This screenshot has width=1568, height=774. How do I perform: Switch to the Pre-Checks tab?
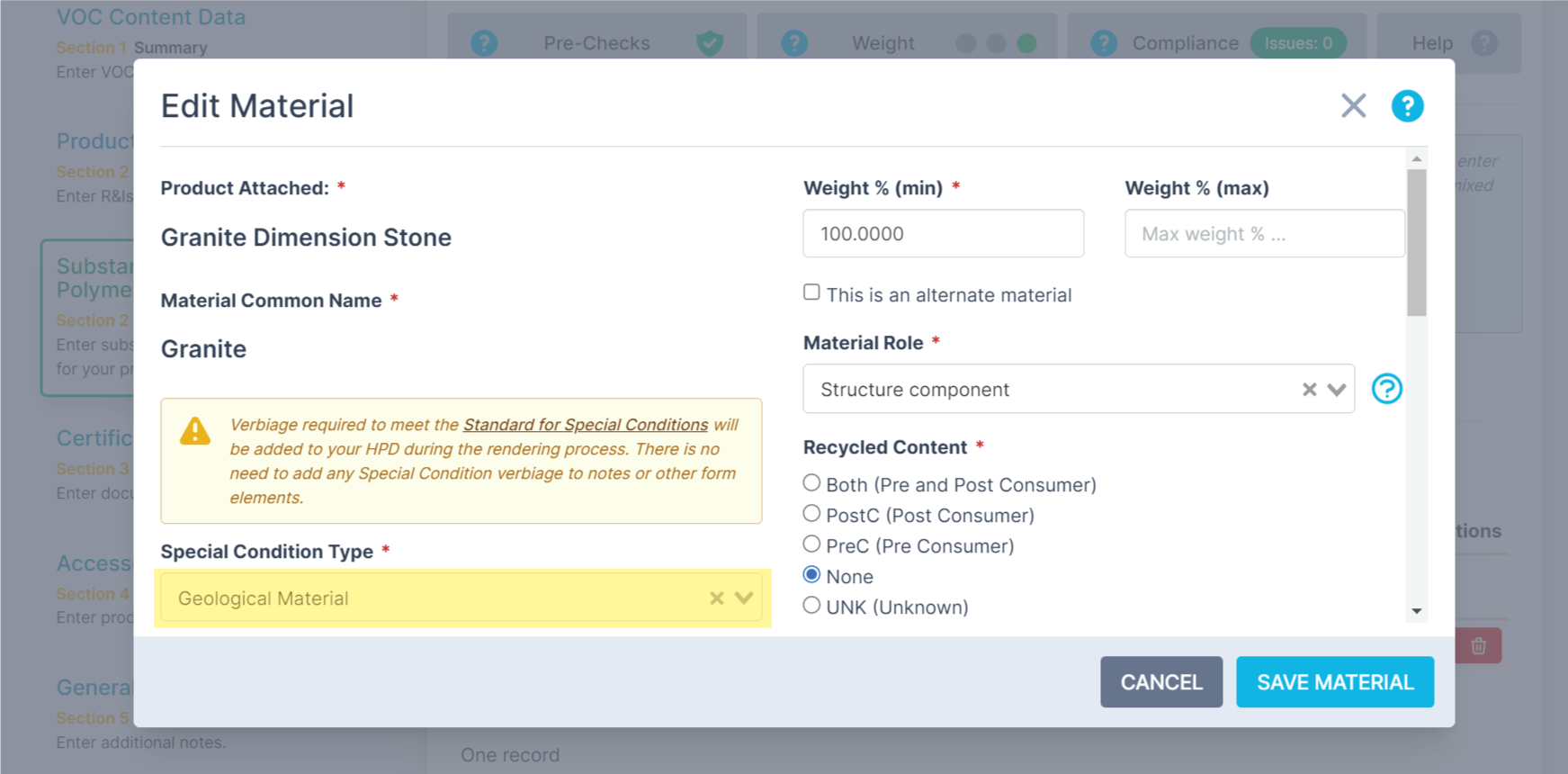[x=596, y=43]
